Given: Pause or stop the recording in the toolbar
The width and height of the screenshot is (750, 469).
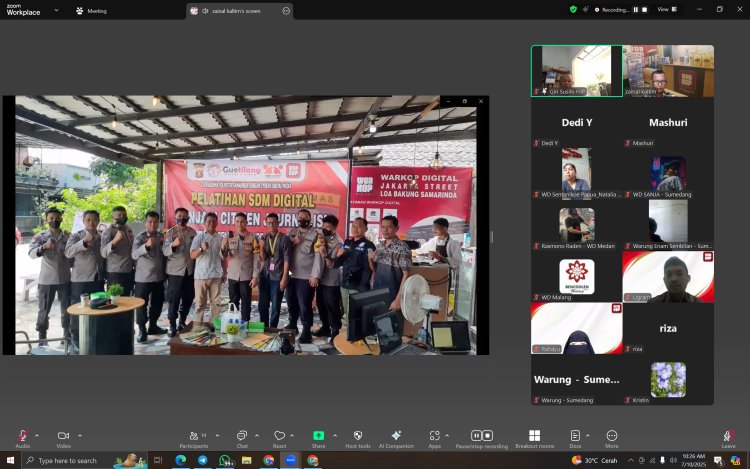Looking at the screenshot, I should 482,437.
